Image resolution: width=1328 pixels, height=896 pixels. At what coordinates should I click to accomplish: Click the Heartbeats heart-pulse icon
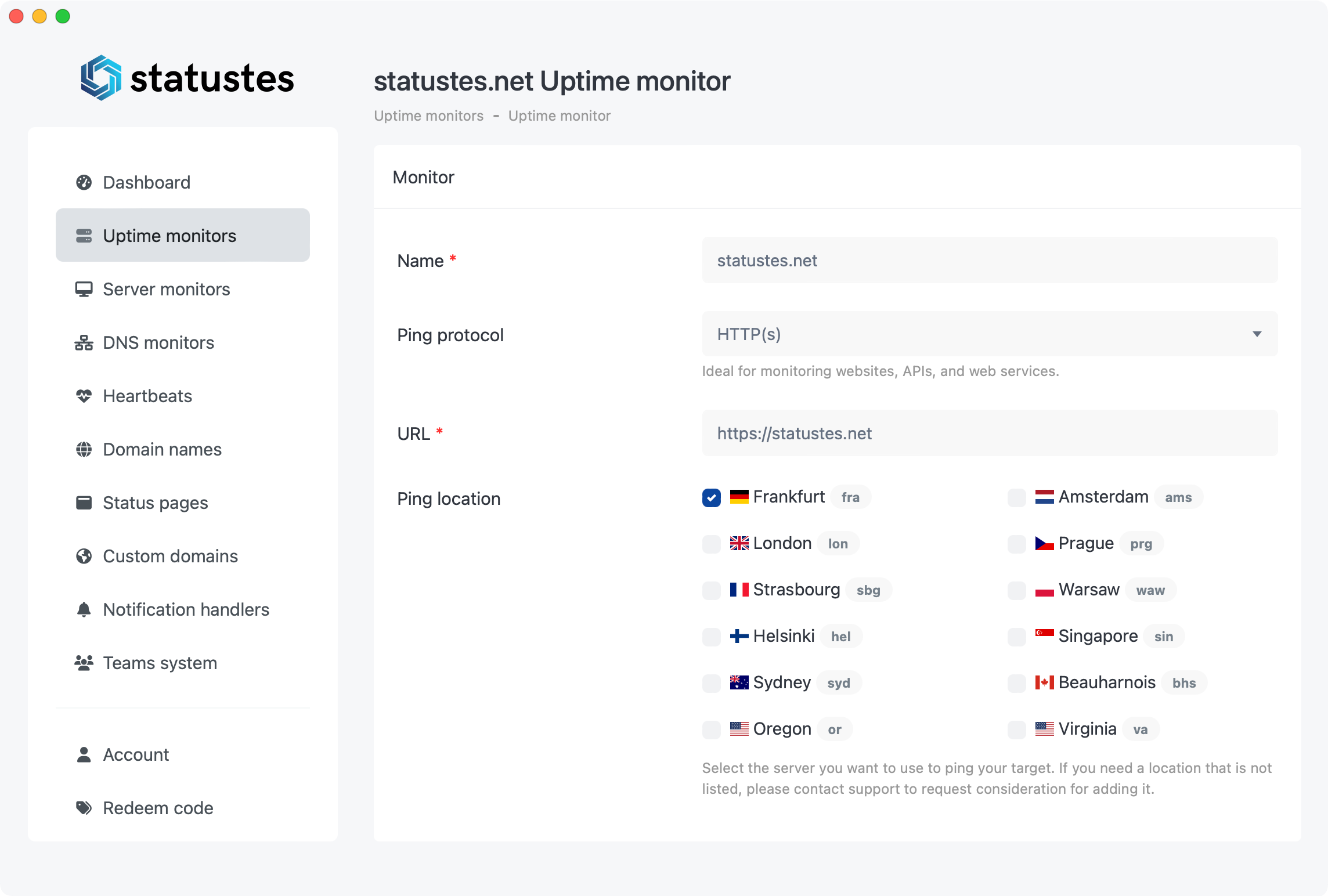[x=84, y=396]
